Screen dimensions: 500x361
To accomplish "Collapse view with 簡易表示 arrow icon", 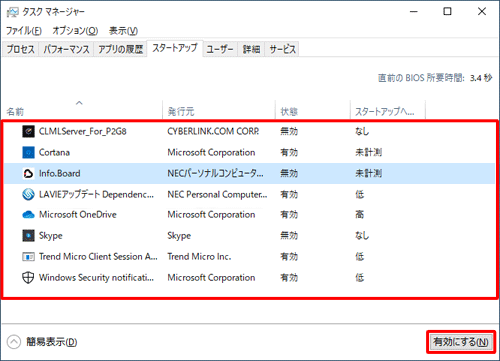I will tap(14, 342).
